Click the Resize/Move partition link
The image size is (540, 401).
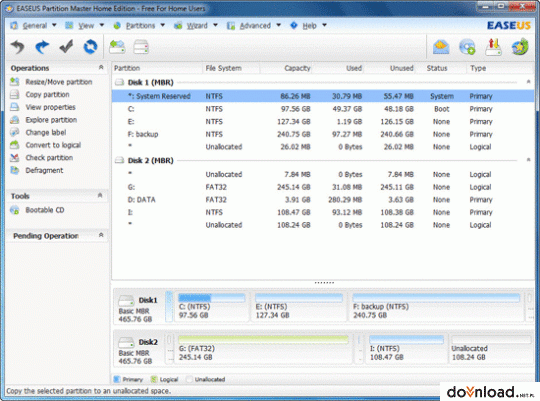(59, 82)
